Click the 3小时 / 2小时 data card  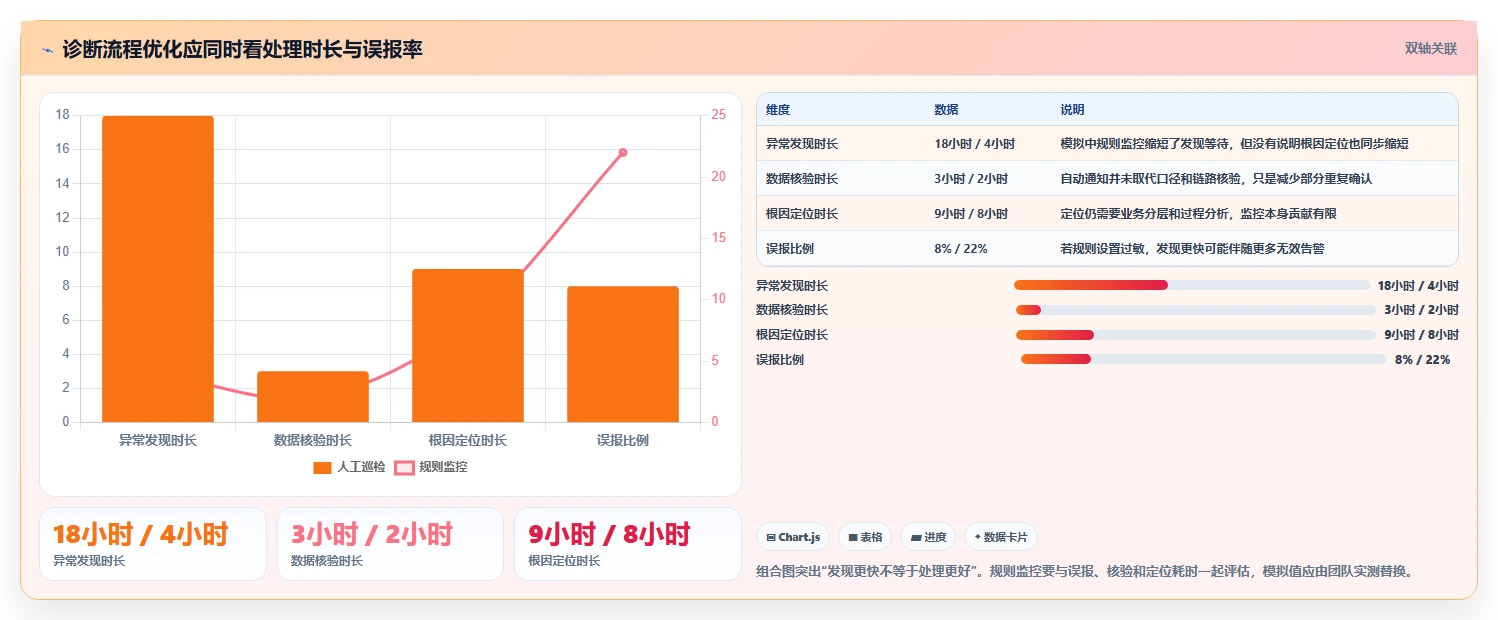(390, 544)
